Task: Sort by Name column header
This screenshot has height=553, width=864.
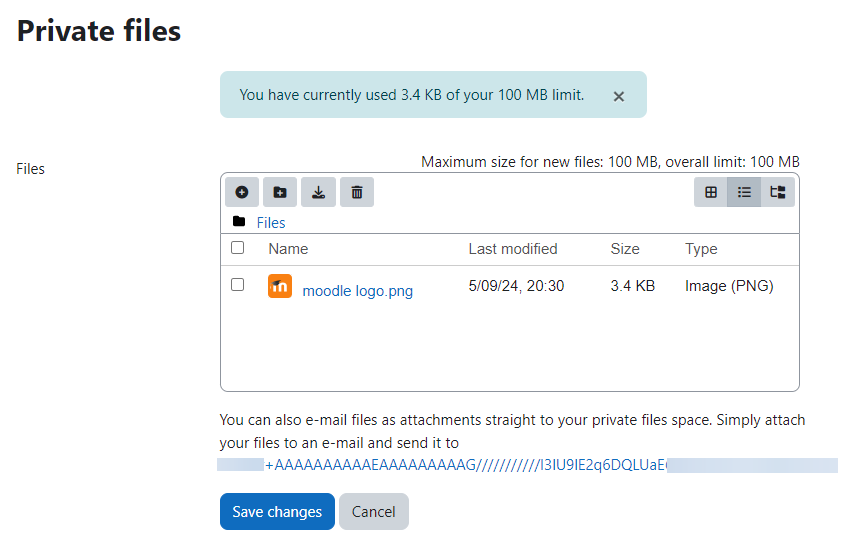Action: coord(288,249)
